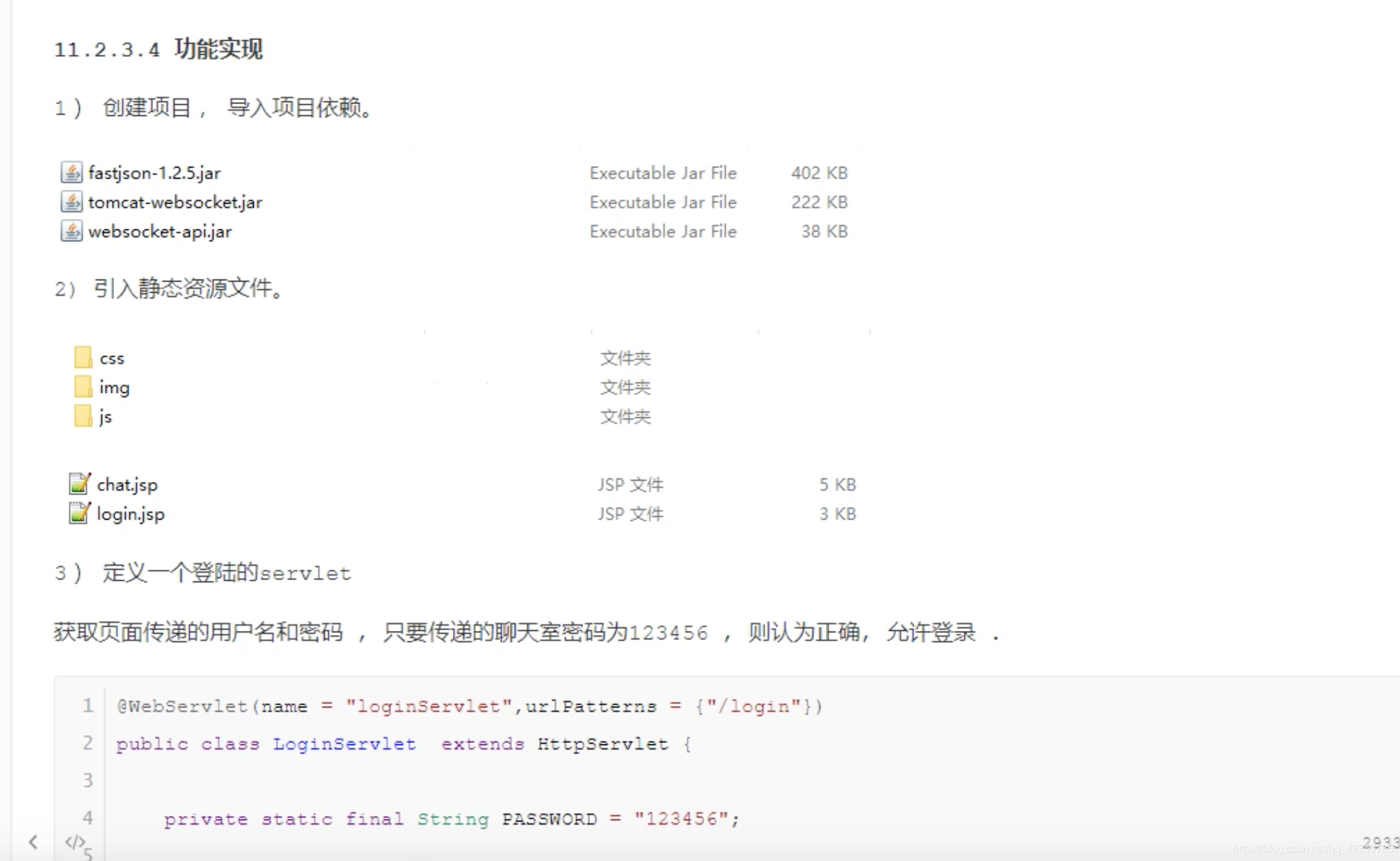Click the fastjson-1.2.5.jar file icon
The image size is (1400, 861).
(71, 173)
